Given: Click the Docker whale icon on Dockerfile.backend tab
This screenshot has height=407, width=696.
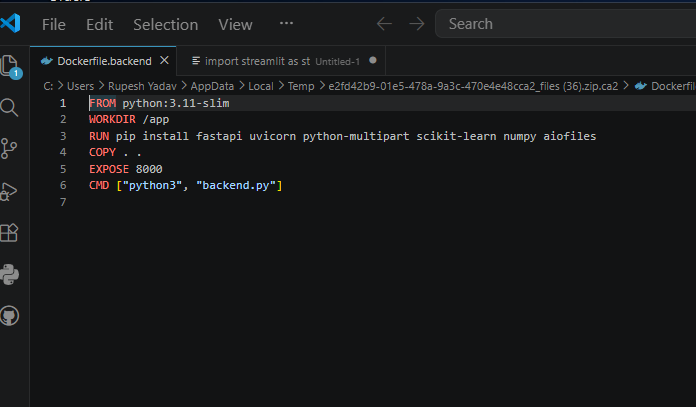Looking at the screenshot, I should coord(47,61).
